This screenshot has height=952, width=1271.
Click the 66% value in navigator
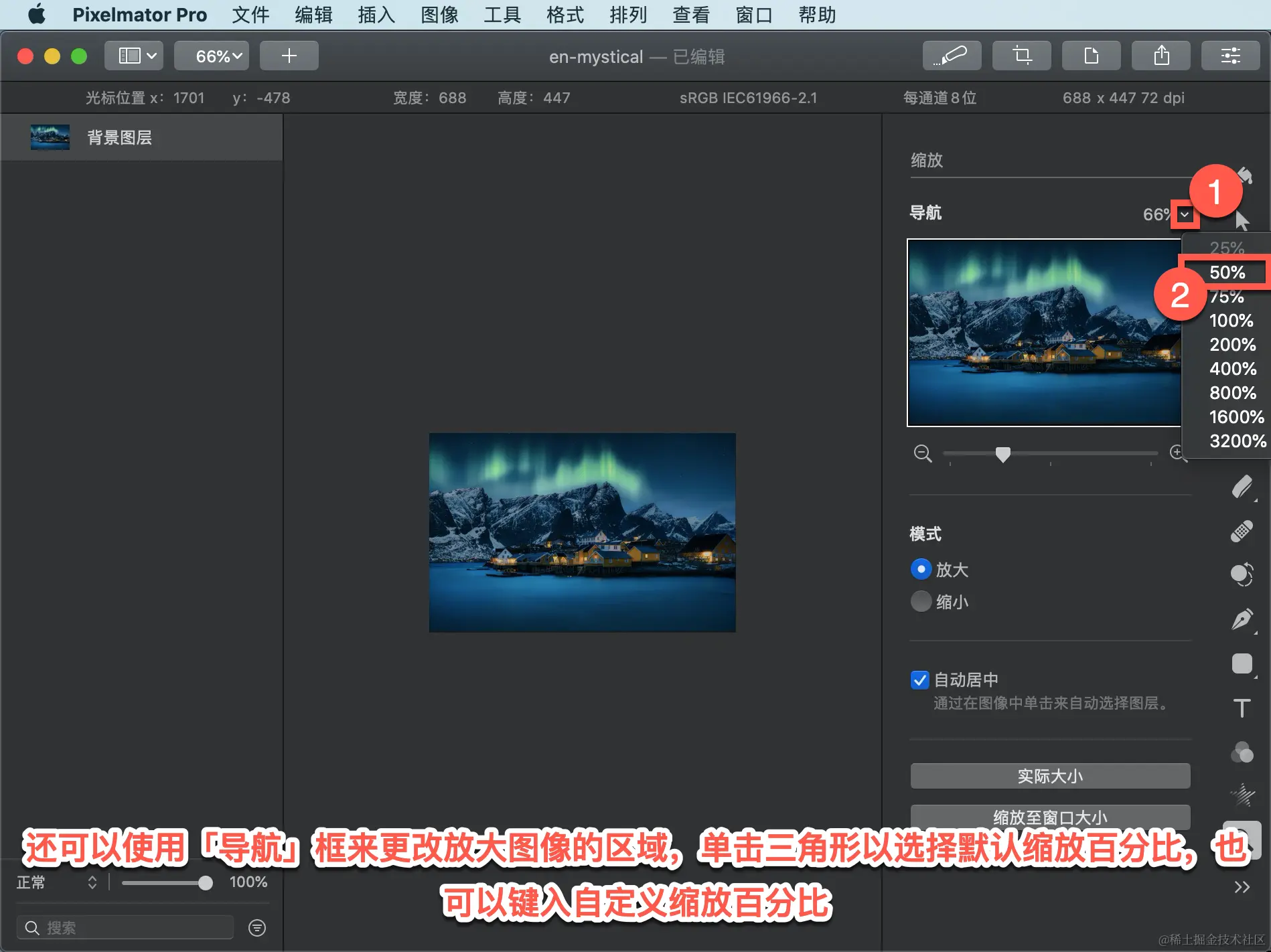1156,214
